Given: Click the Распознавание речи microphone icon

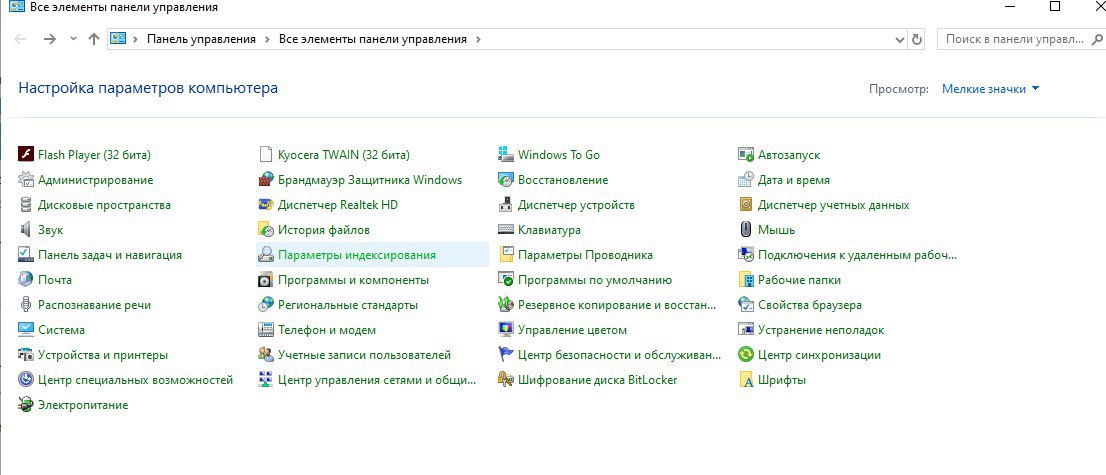Looking at the screenshot, I should point(26,305).
